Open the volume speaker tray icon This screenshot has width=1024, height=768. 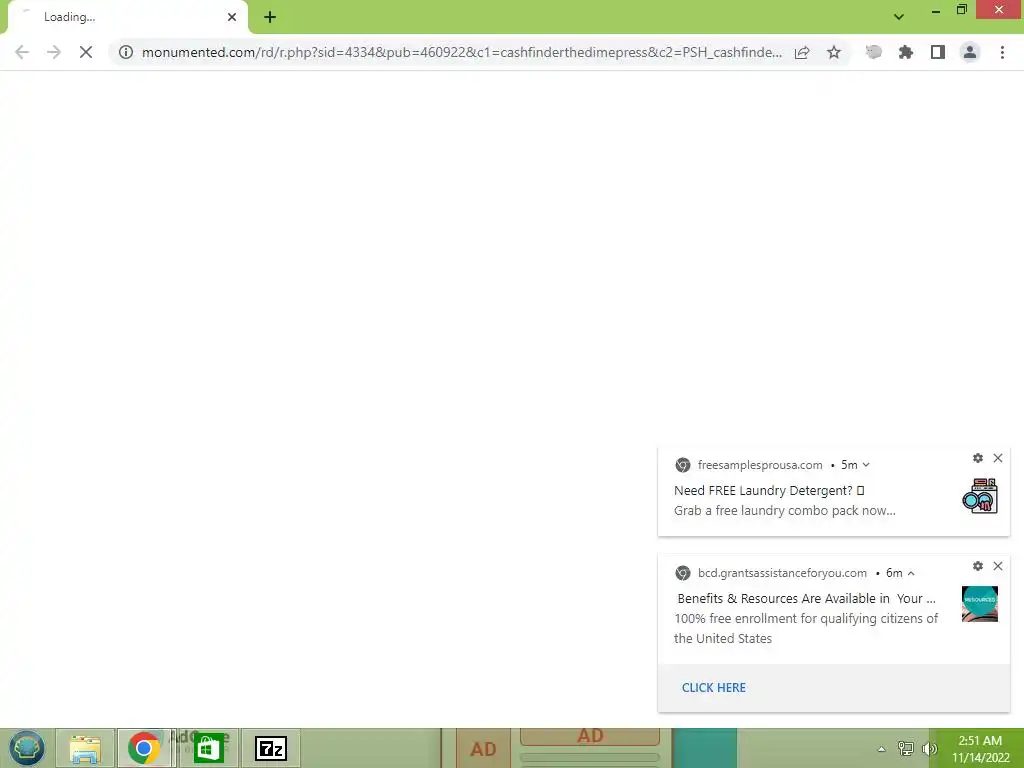tap(929, 749)
